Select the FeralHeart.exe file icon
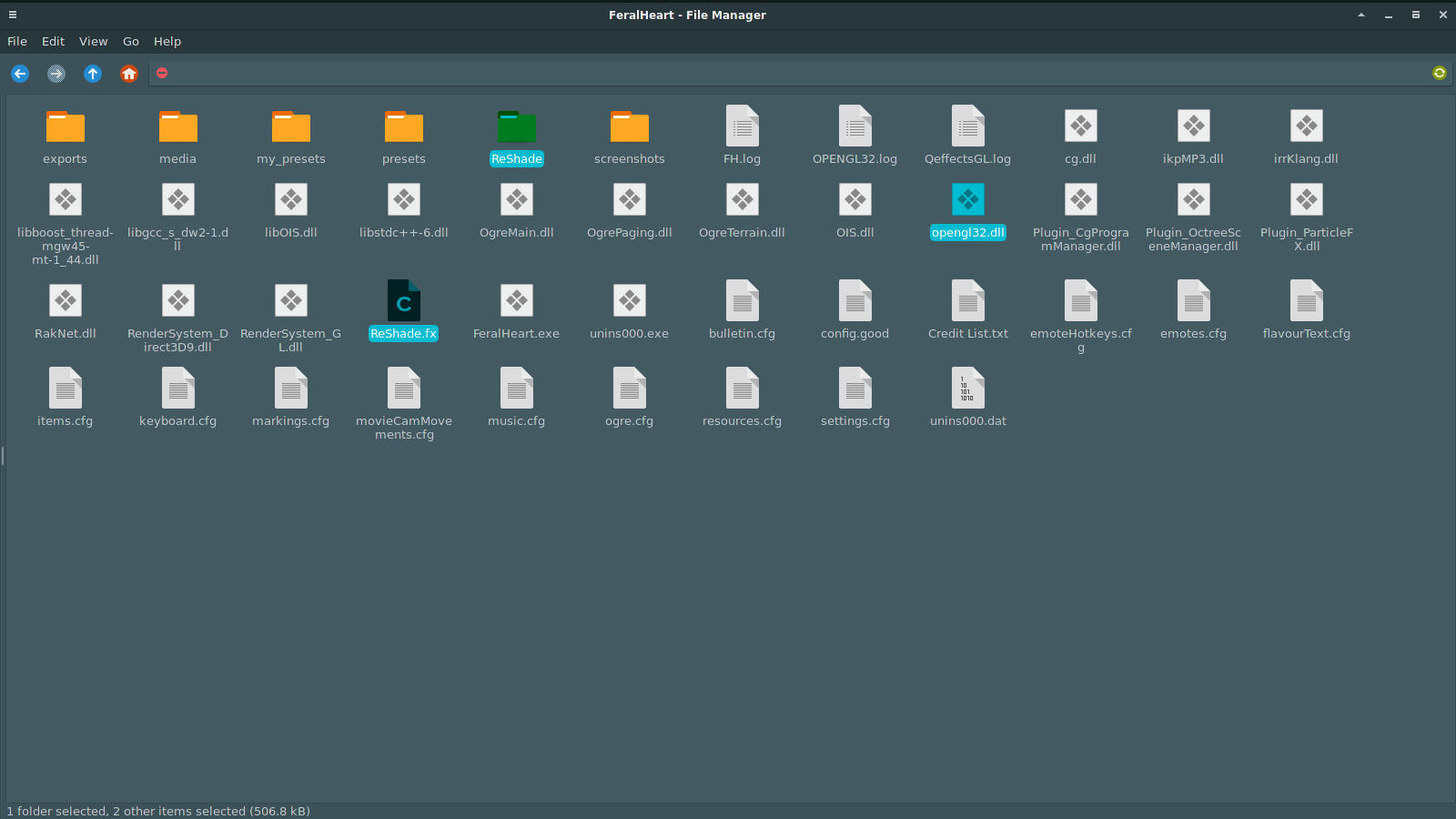The height and width of the screenshot is (819, 1456). tap(517, 300)
